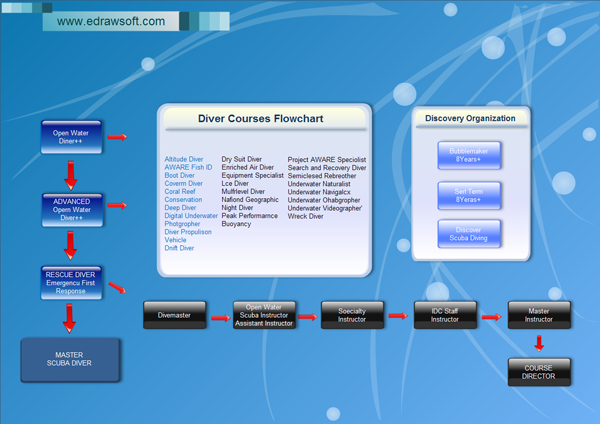Click the Master Instructor box

539,315
